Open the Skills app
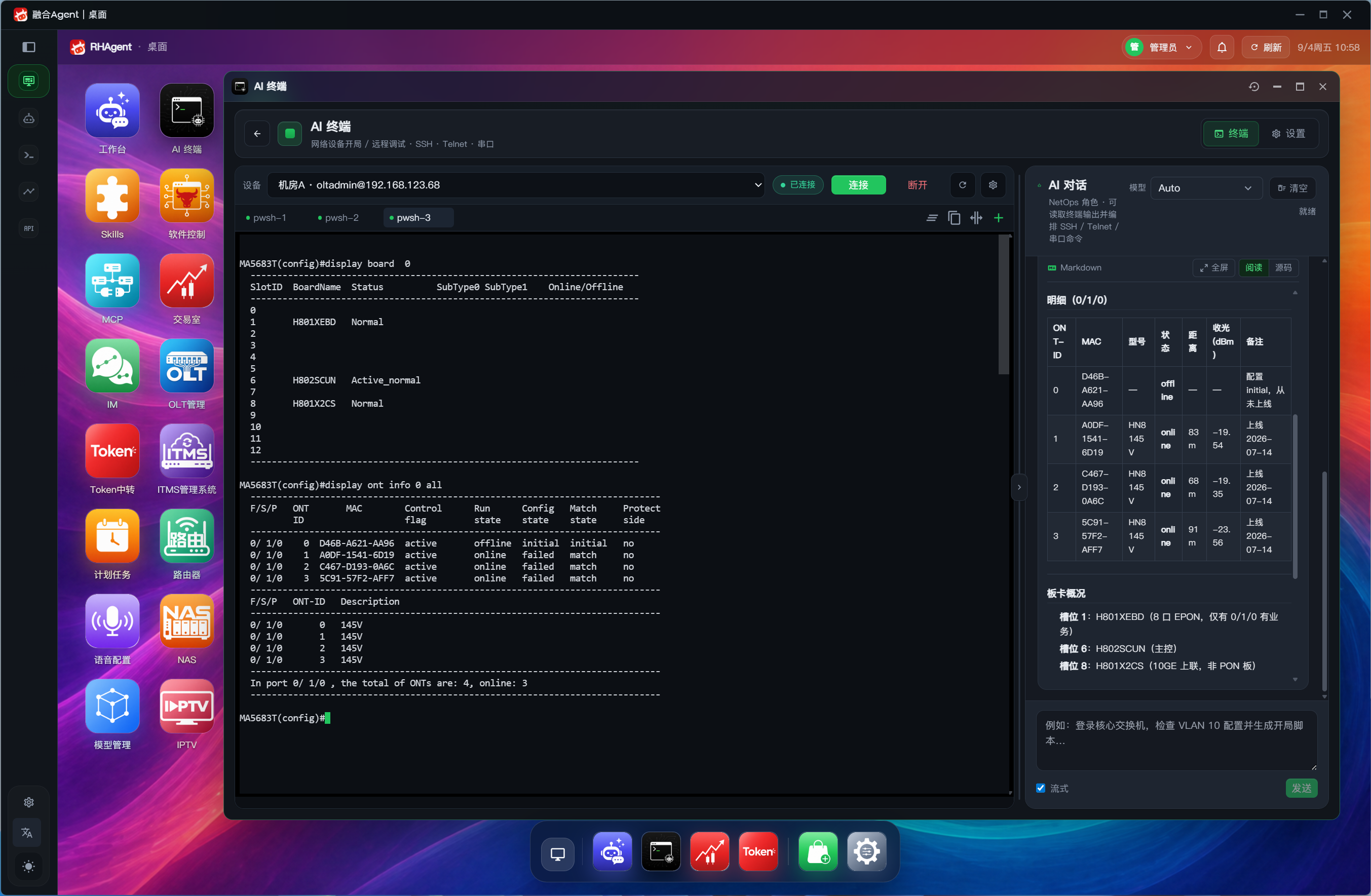Image resolution: width=1371 pixels, height=896 pixels. (x=112, y=196)
